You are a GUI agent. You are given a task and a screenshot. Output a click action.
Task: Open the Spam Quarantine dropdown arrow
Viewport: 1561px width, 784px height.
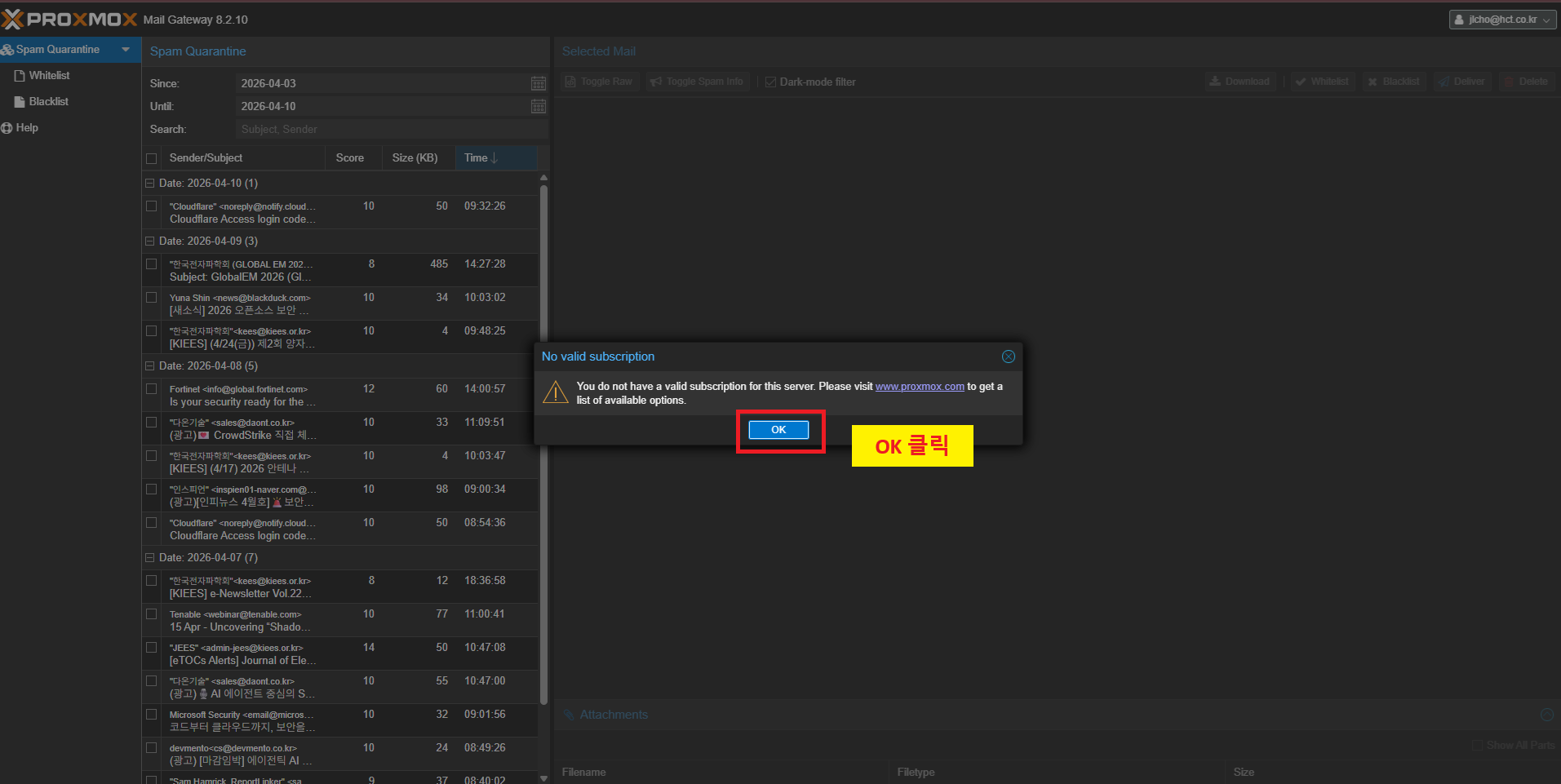pos(126,50)
